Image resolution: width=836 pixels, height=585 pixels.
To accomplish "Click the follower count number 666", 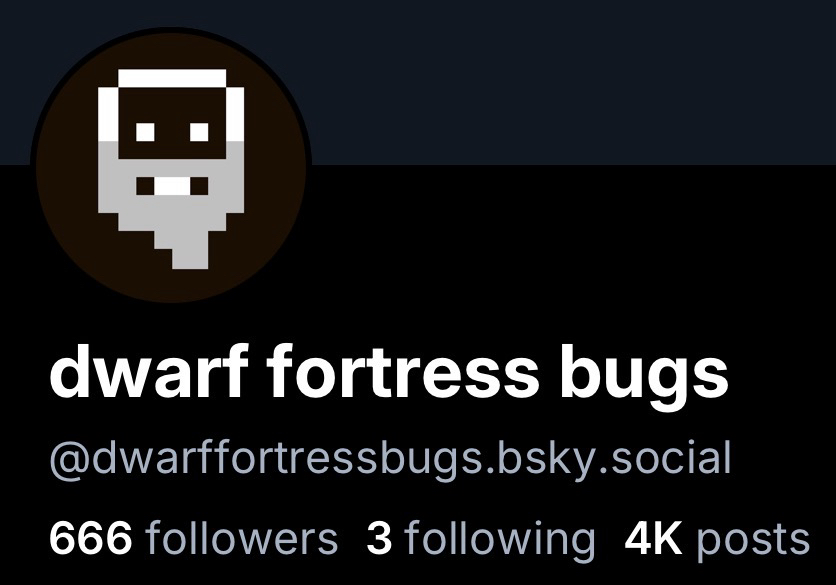I will click(90, 538).
